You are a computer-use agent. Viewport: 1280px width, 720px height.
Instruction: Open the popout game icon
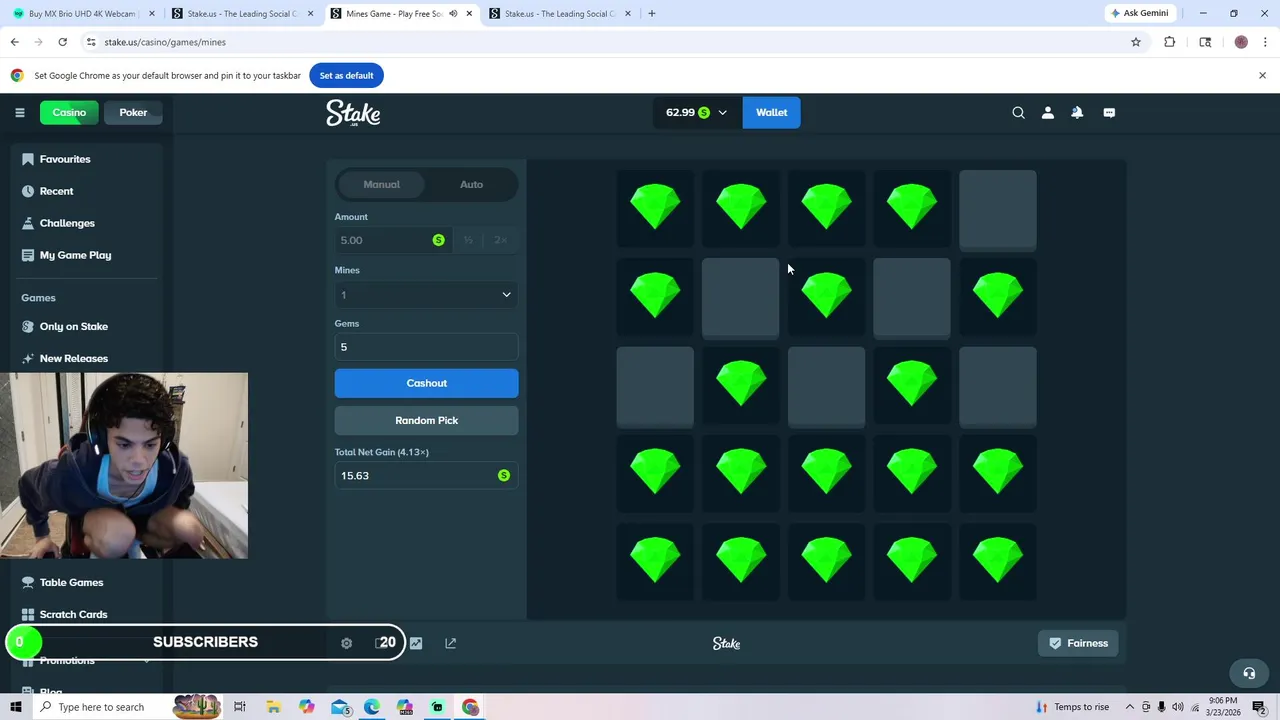[450, 643]
